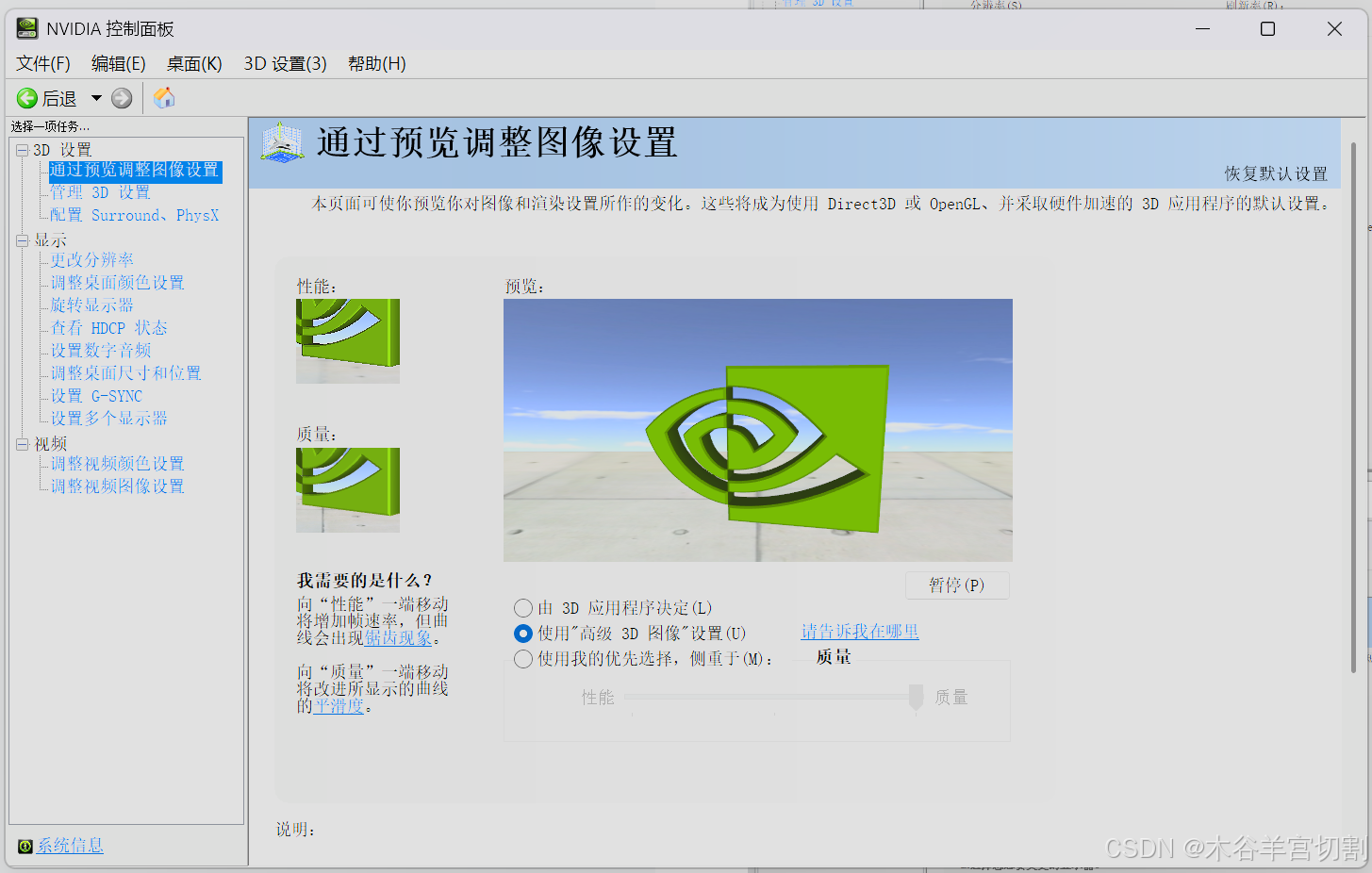The image size is (1372, 873).
Task: Click the NVIDIA app icon in the title bar
Action: click(x=27, y=28)
